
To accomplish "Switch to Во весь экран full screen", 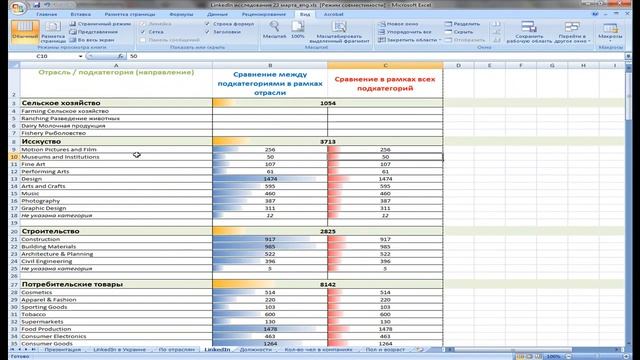I will tap(92, 40).
